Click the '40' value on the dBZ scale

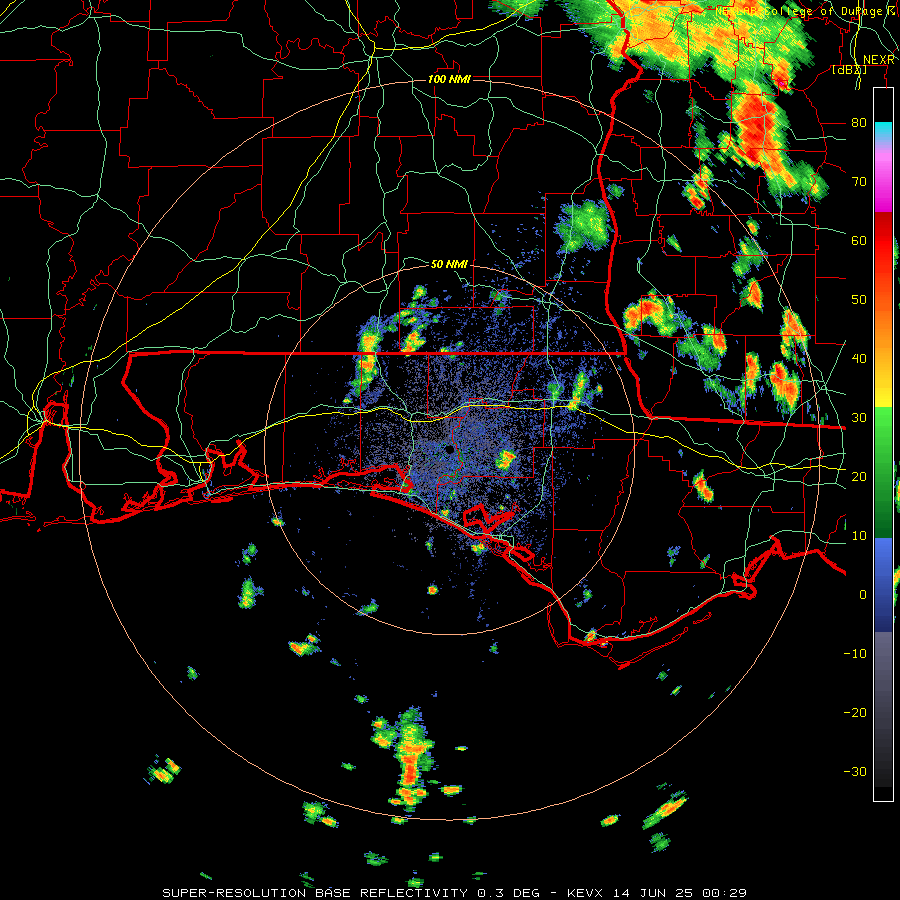point(859,359)
